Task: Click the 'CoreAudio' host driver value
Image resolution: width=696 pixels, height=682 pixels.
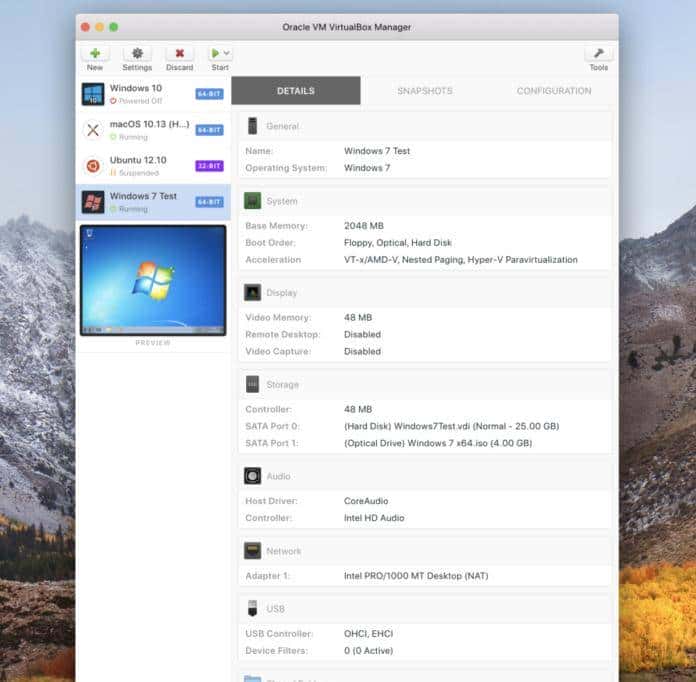Action: pyautogui.click(x=366, y=501)
